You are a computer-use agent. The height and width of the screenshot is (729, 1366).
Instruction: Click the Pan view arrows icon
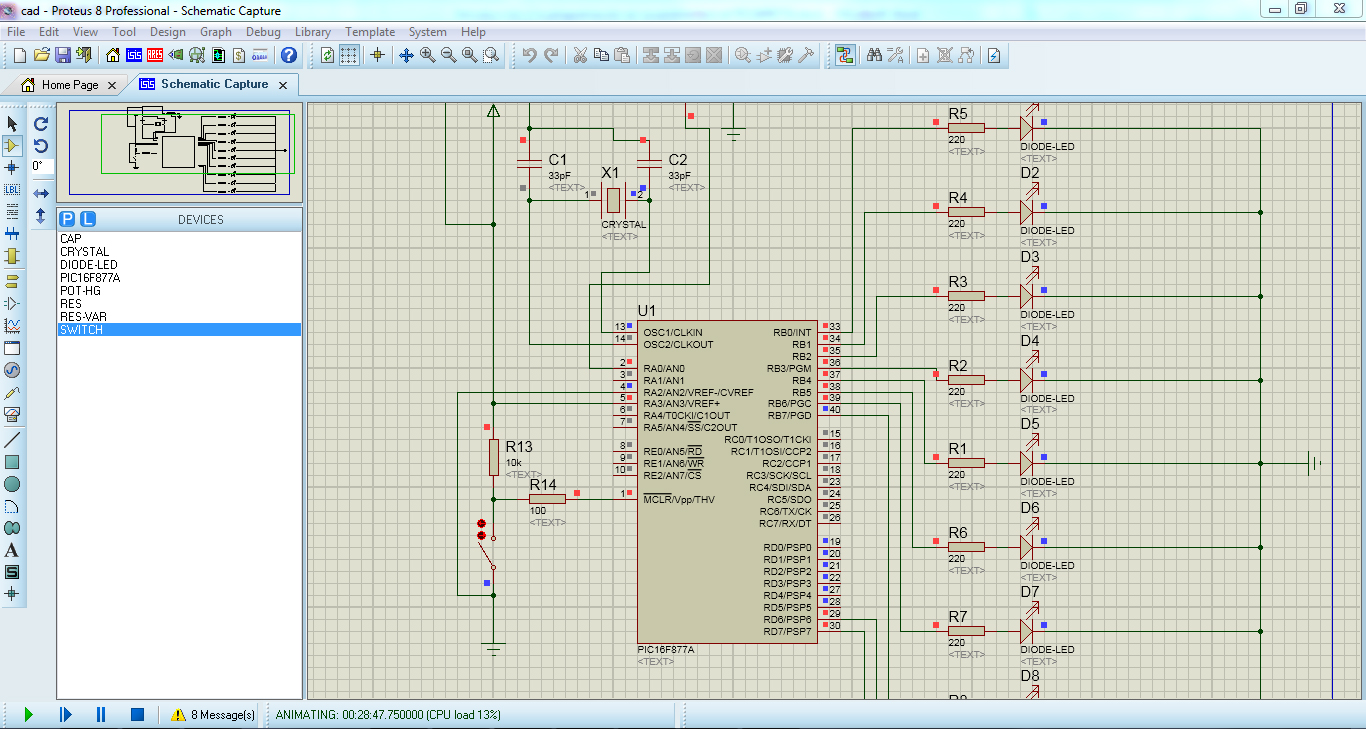tap(406, 55)
